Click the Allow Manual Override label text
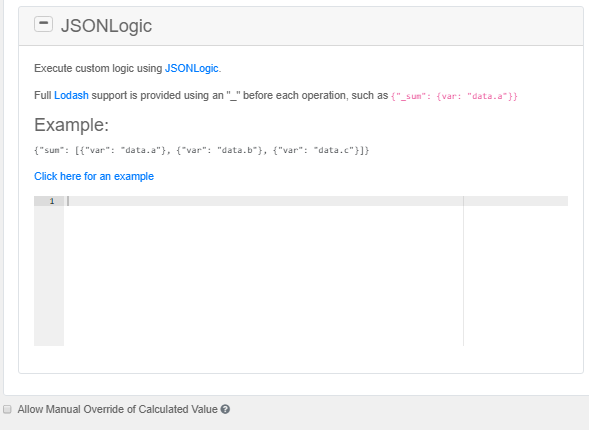This screenshot has height=430, width=589. click(x=118, y=409)
